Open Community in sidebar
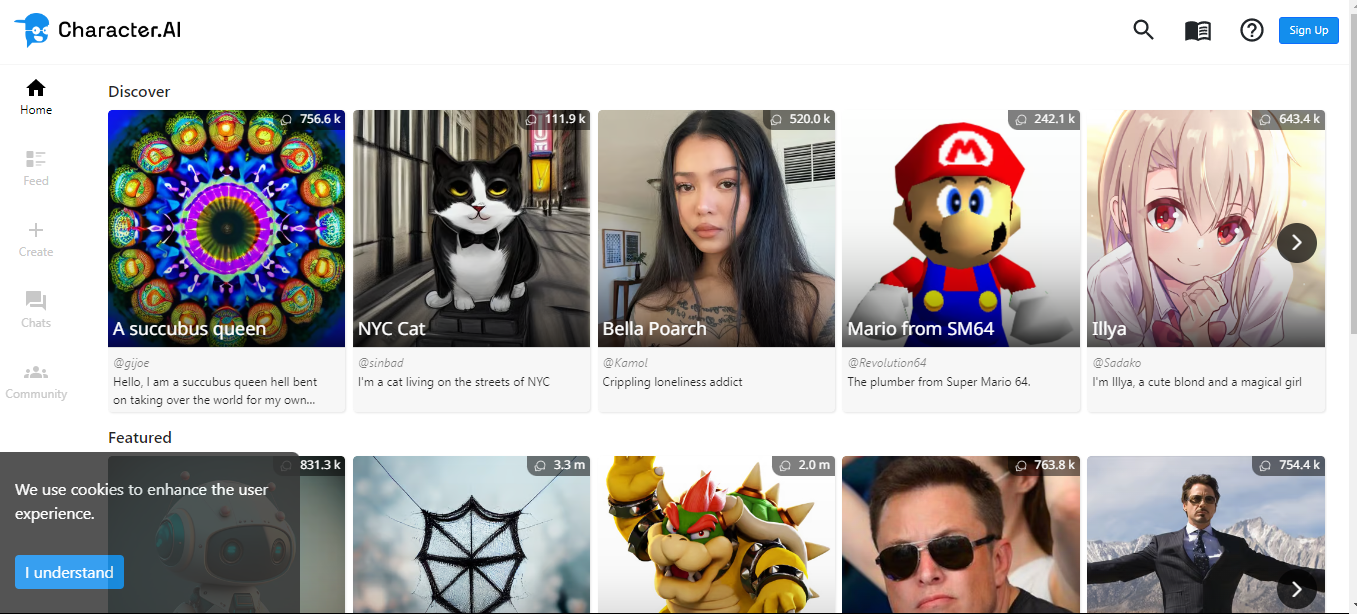 pyautogui.click(x=36, y=381)
